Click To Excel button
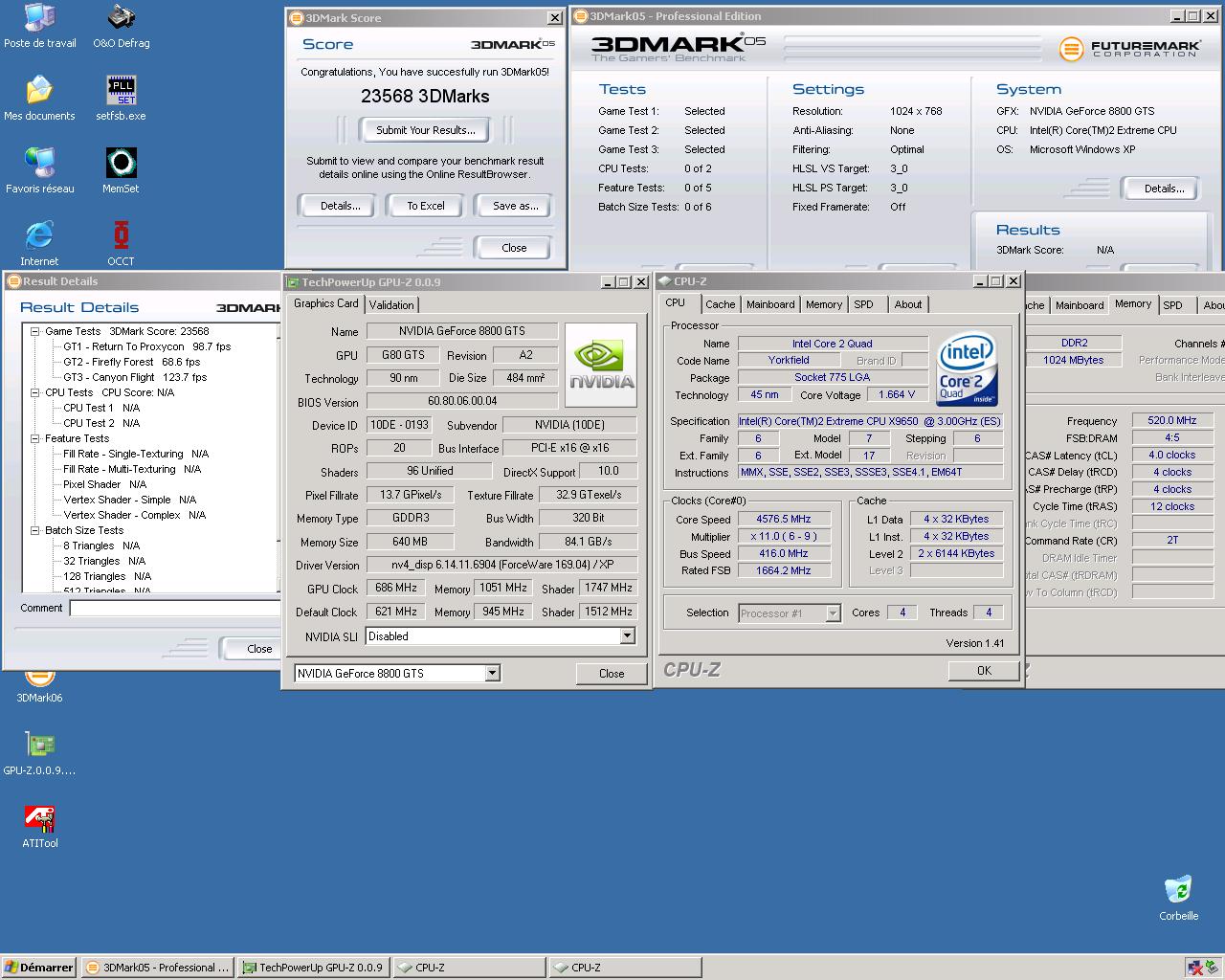This screenshot has width=1225, height=980. (426, 206)
